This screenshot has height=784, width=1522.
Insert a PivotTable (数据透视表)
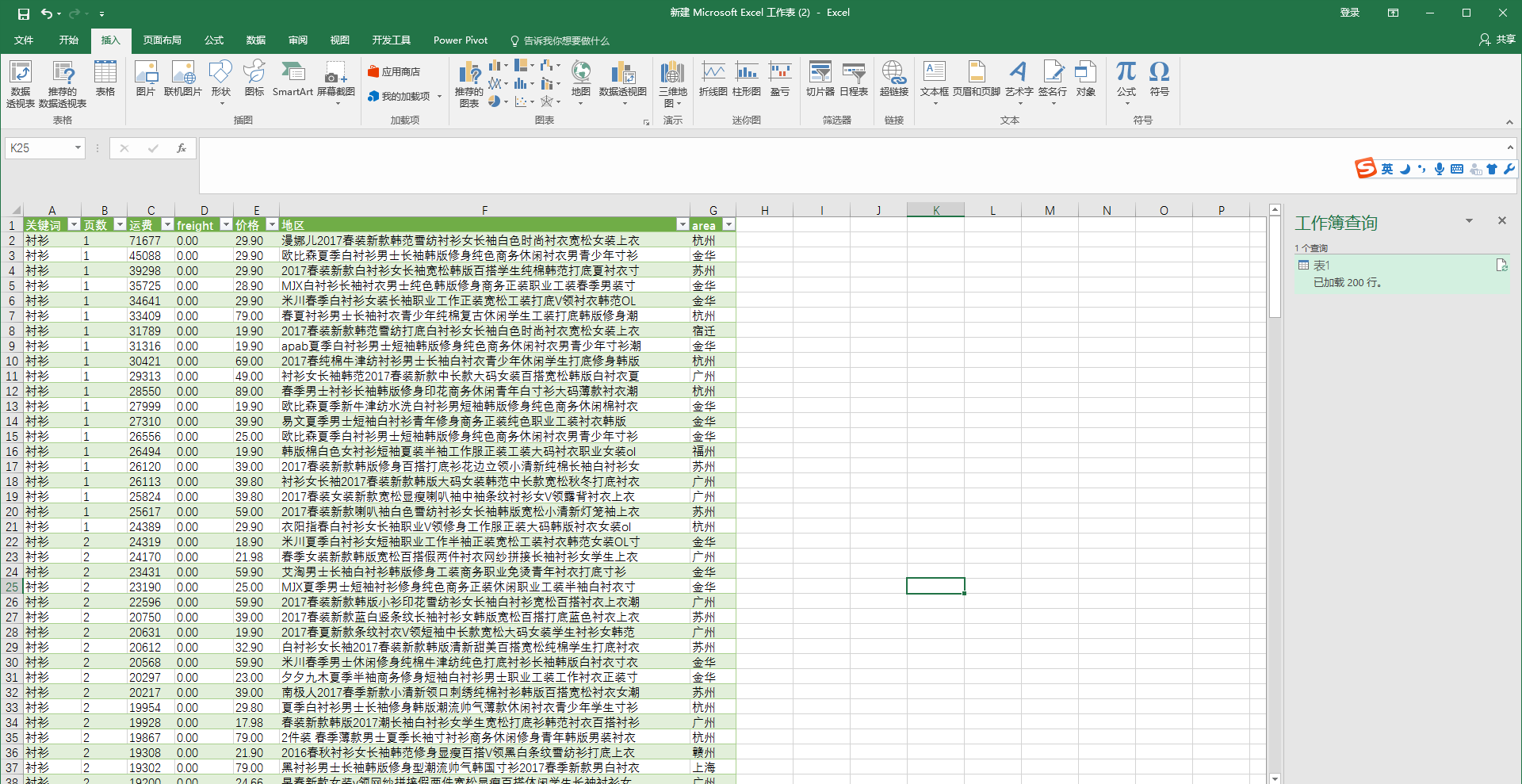[21, 84]
